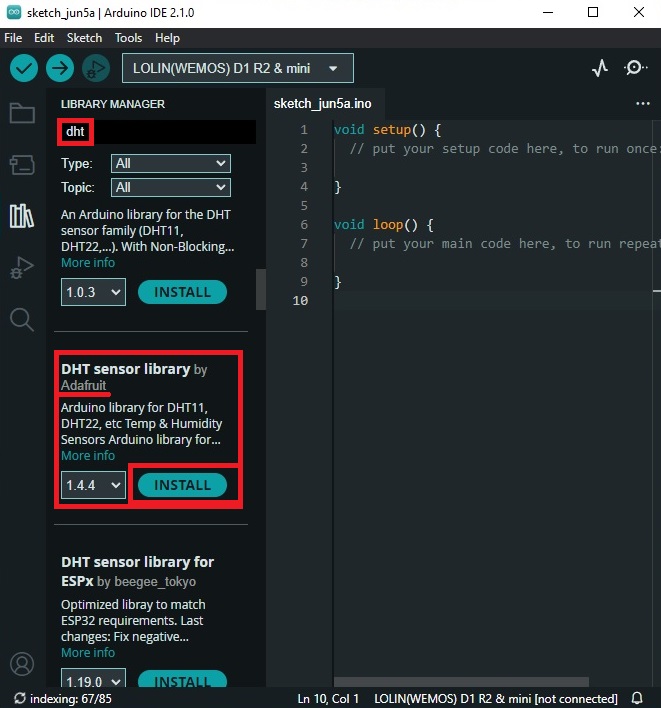Screen dimensions: 661x708
Task: Open the Sketch menu
Action: [x=84, y=37]
